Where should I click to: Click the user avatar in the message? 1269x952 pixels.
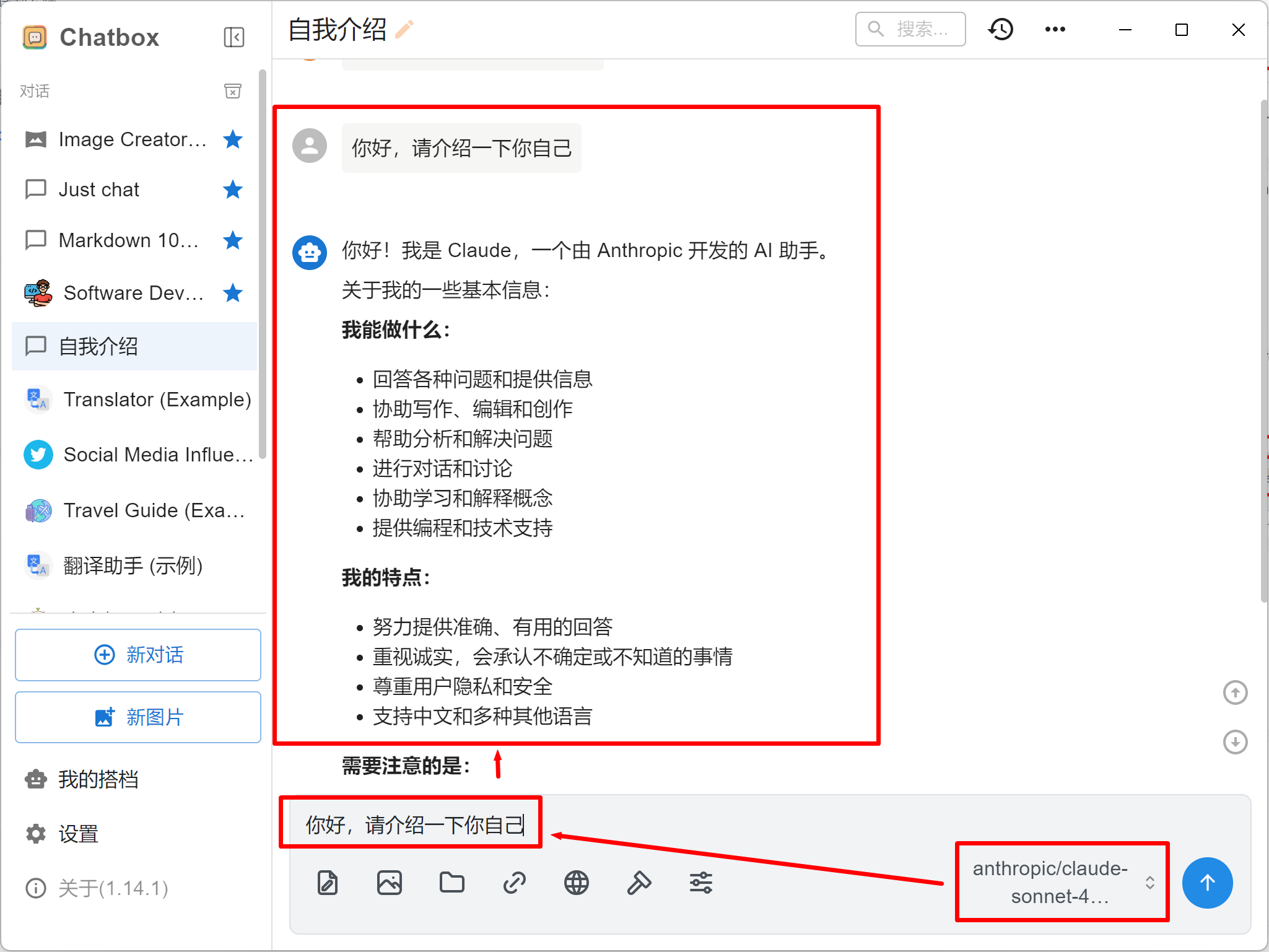pos(310,146)
